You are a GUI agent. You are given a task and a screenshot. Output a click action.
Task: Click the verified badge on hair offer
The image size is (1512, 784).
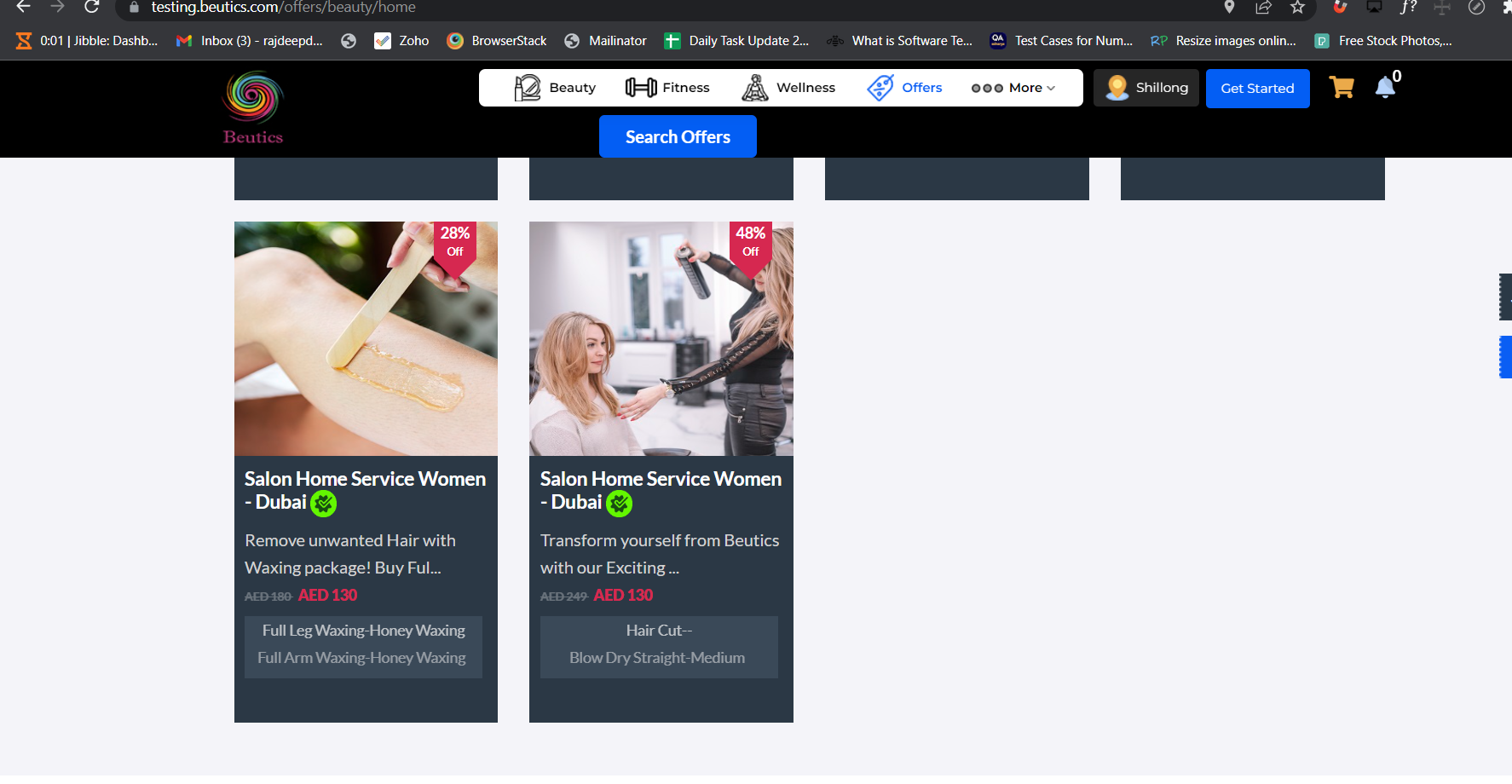point(620,504)
